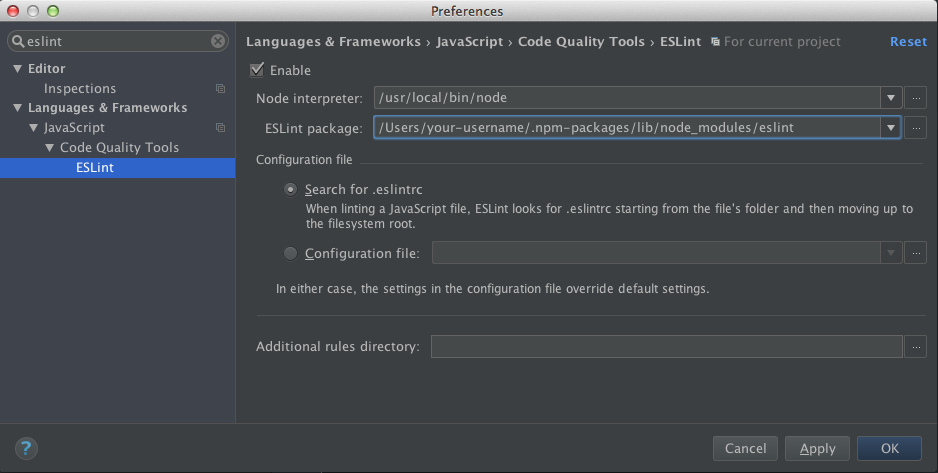Open the help question mark icon
The width and height of the screenshot is (938, 473).
[x=26, y=448]
